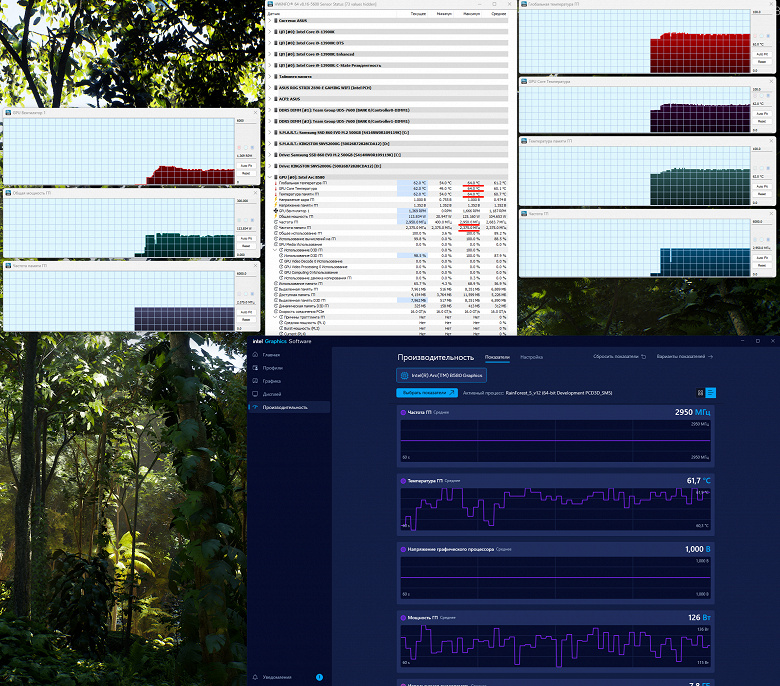The image size is (780, 686).
Task: Select GPU Core Температура sensor row
Action: click(390, 189)
